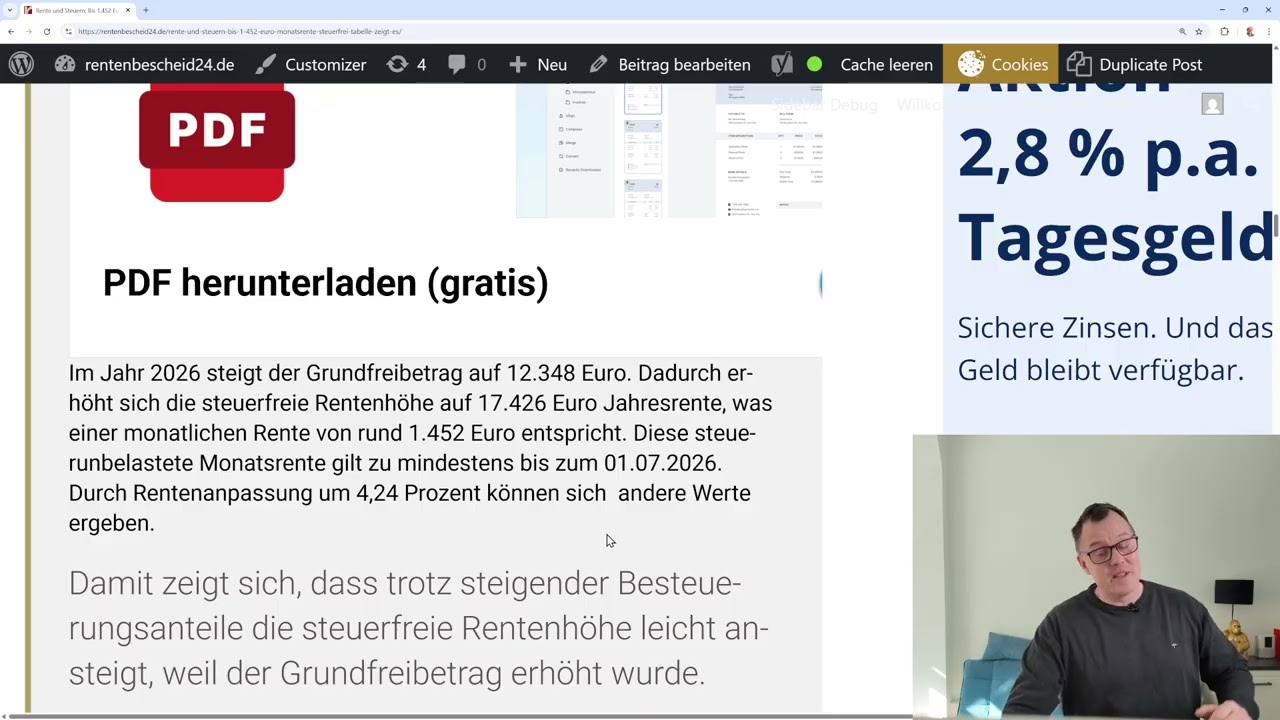Click Beitrag bearbeiten to edit post
The width and height of the screenshot is (1280, 720).
point(670,64)
